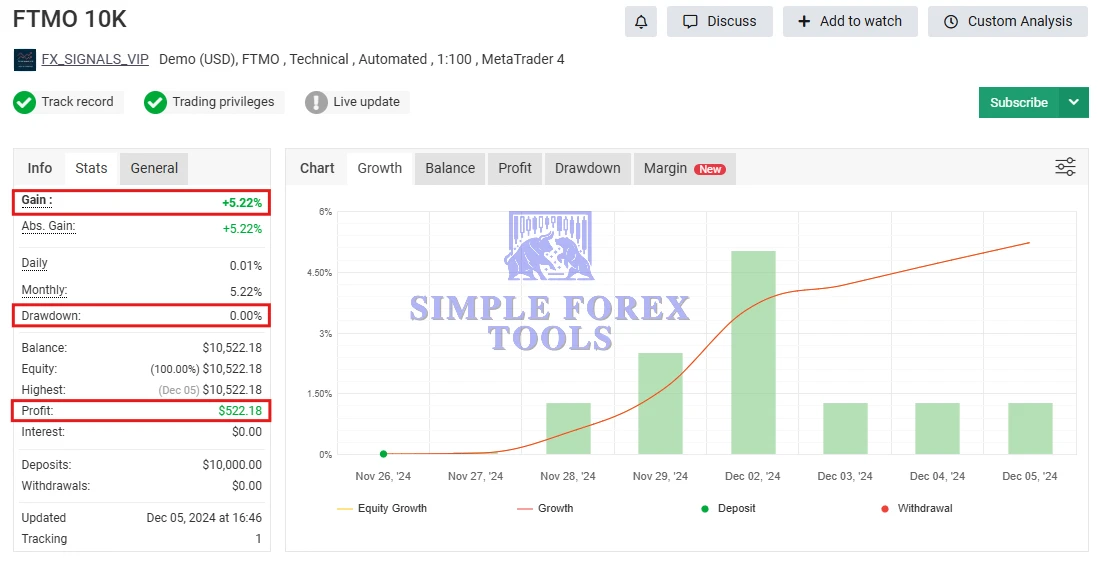The width and height of the screenshot is (1098, 566).
Task: Click the Dec 03 green bar
Action: click(x=845, y=429)
